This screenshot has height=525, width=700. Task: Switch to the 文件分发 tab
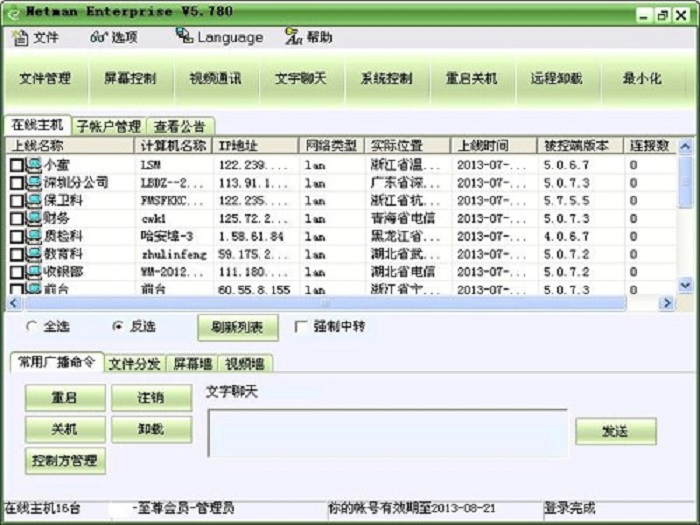pyautogui.click(x=135, y=364)
